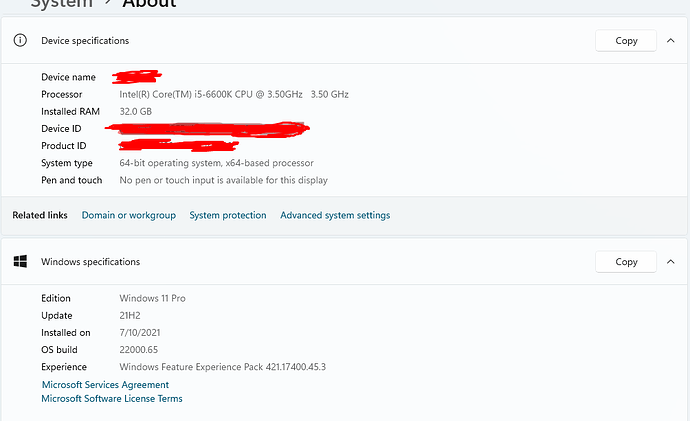This screenshot has width=690, height=421.
Task: Open System protection settings
Action: [228, 215]
